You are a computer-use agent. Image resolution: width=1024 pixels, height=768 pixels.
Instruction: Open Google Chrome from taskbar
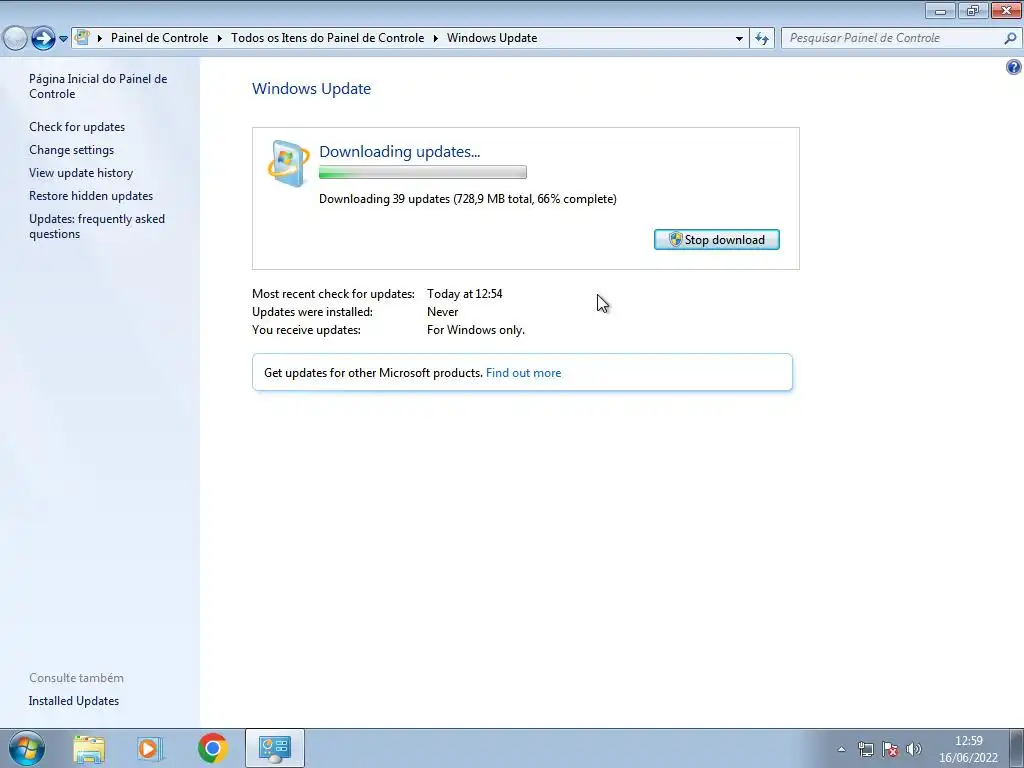[x=212, y=748]
